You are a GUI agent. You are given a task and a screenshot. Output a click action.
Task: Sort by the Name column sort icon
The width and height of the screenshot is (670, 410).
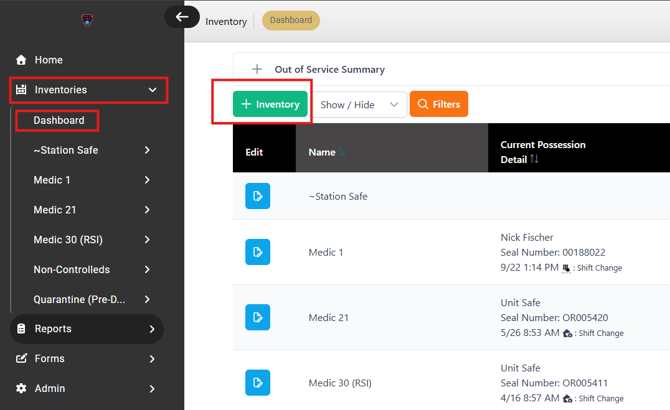pos(342,152)
